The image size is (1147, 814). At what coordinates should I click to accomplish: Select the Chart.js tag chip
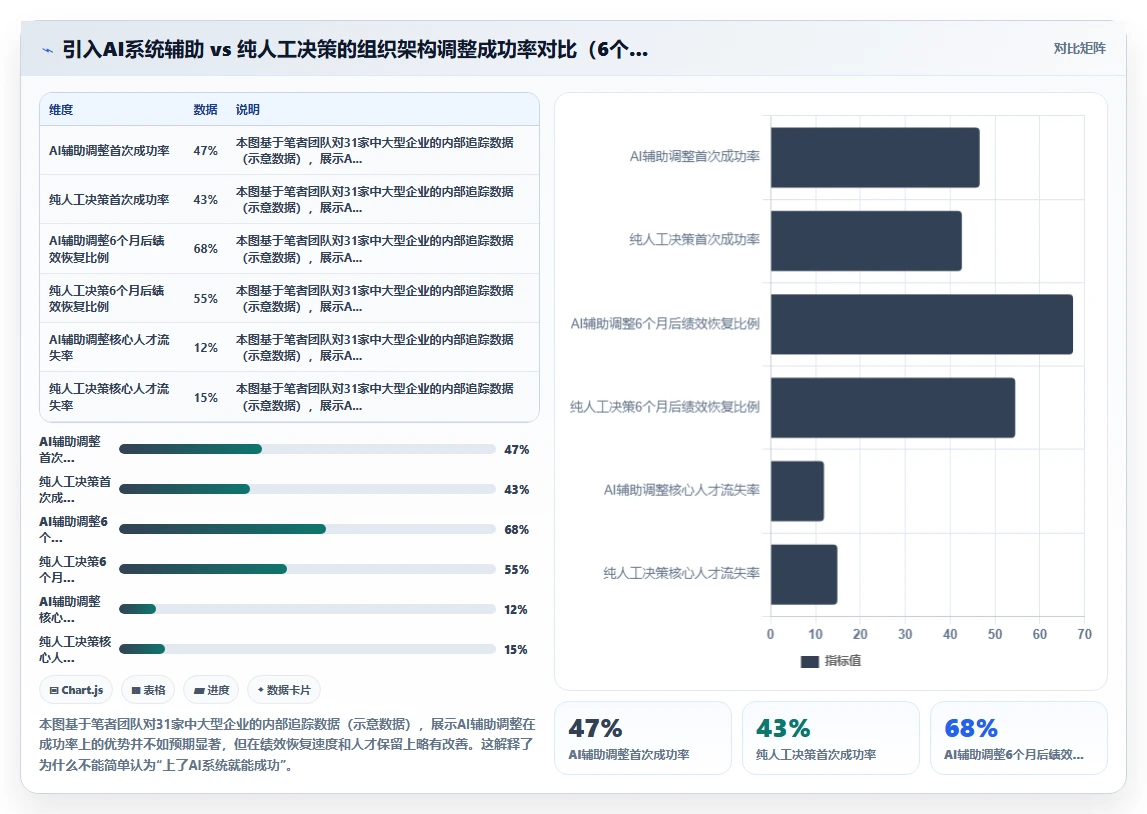pyautogui.click(x=76, y=690)
